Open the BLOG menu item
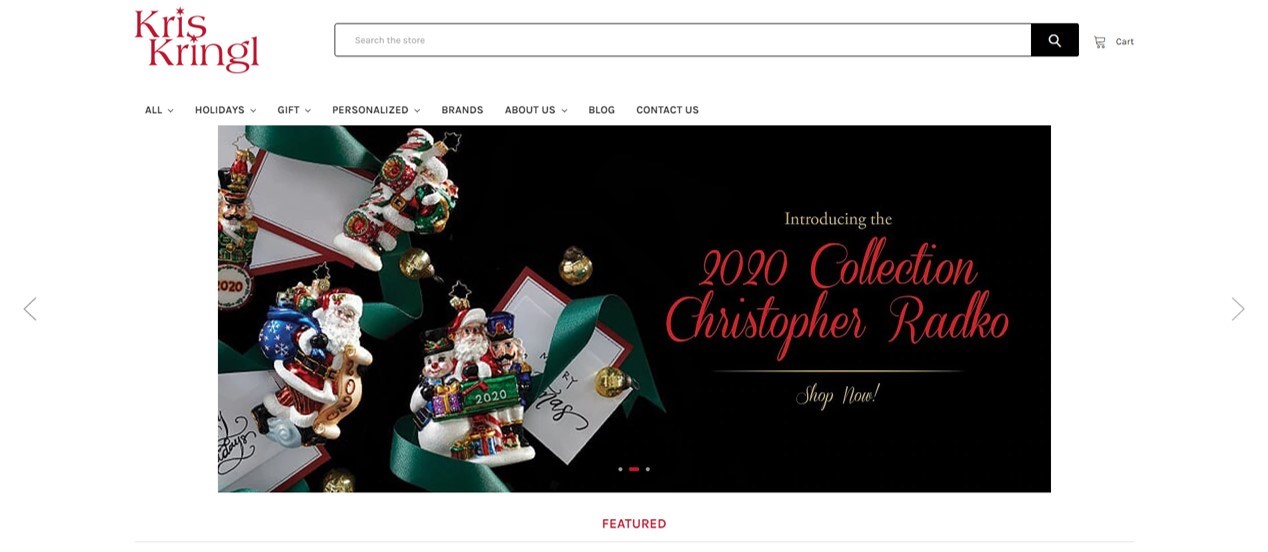The width and height of the screenshot is (1268, 552). [x=601, y=110]
